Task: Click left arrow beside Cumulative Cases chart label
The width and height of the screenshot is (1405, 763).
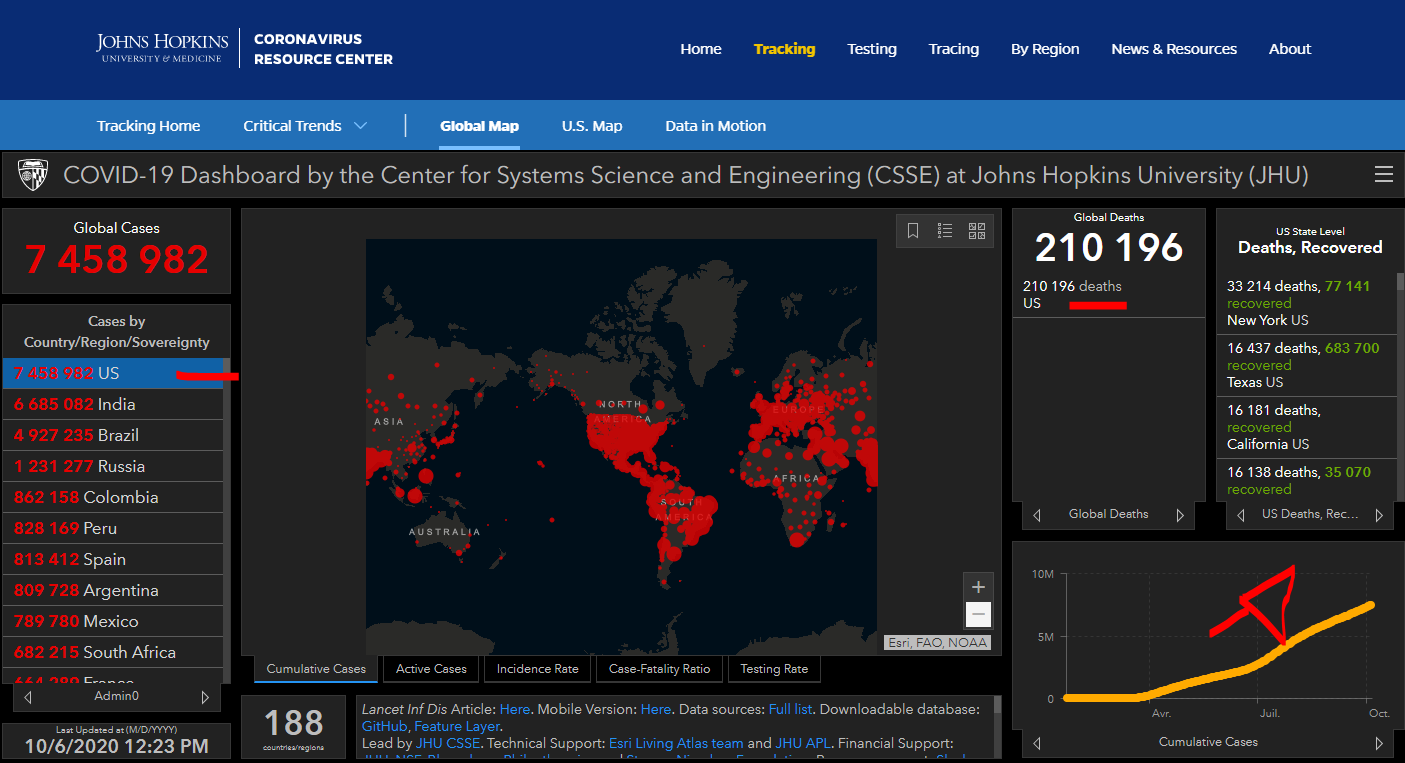Action: tap(1037, 743)
